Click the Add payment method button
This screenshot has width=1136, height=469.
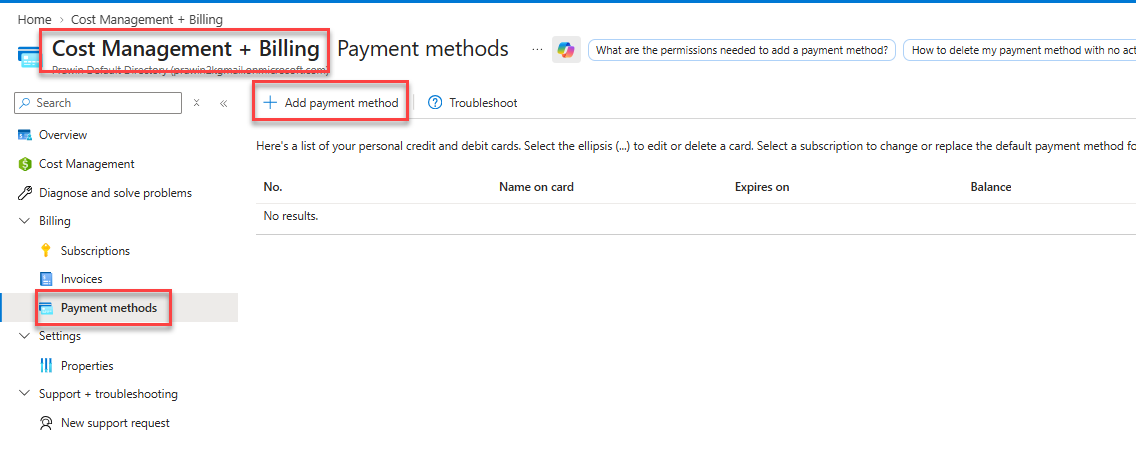[x=330, y=103]
